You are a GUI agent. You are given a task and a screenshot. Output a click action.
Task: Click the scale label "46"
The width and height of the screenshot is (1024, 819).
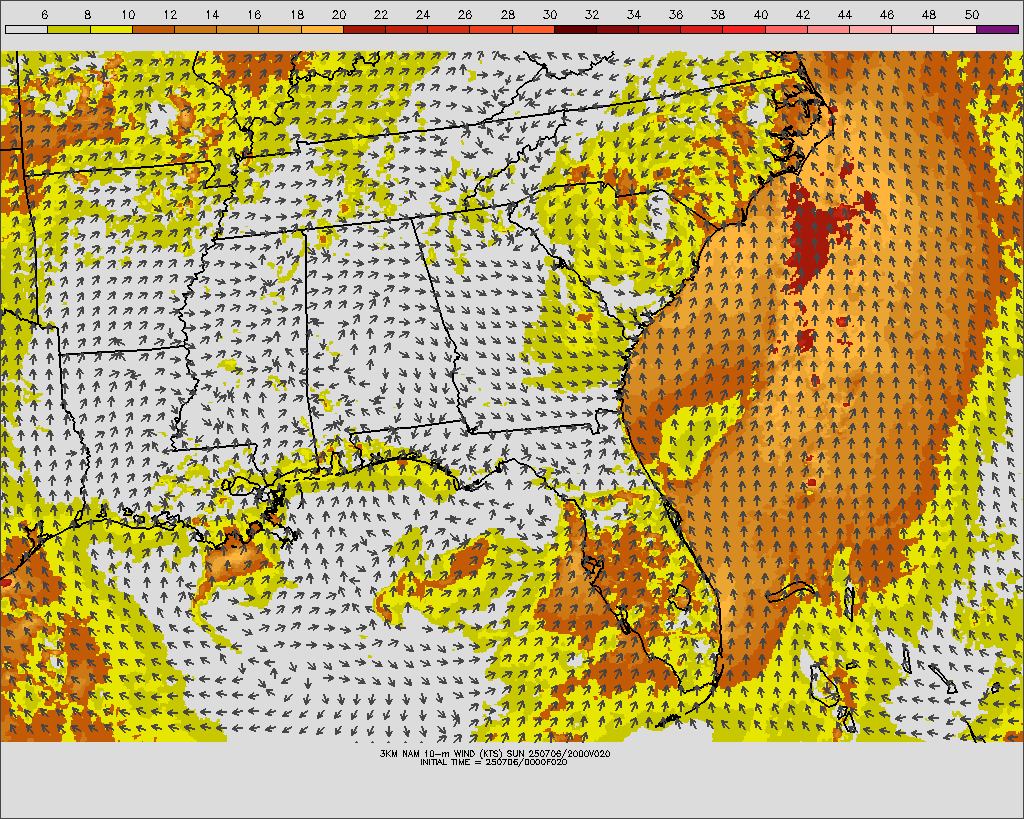coord(887,14)
